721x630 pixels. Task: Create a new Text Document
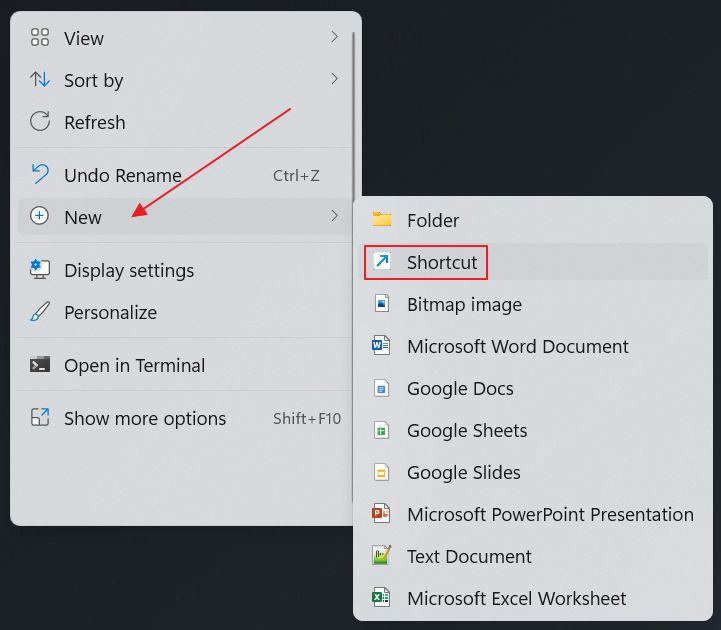coord(533,556)
